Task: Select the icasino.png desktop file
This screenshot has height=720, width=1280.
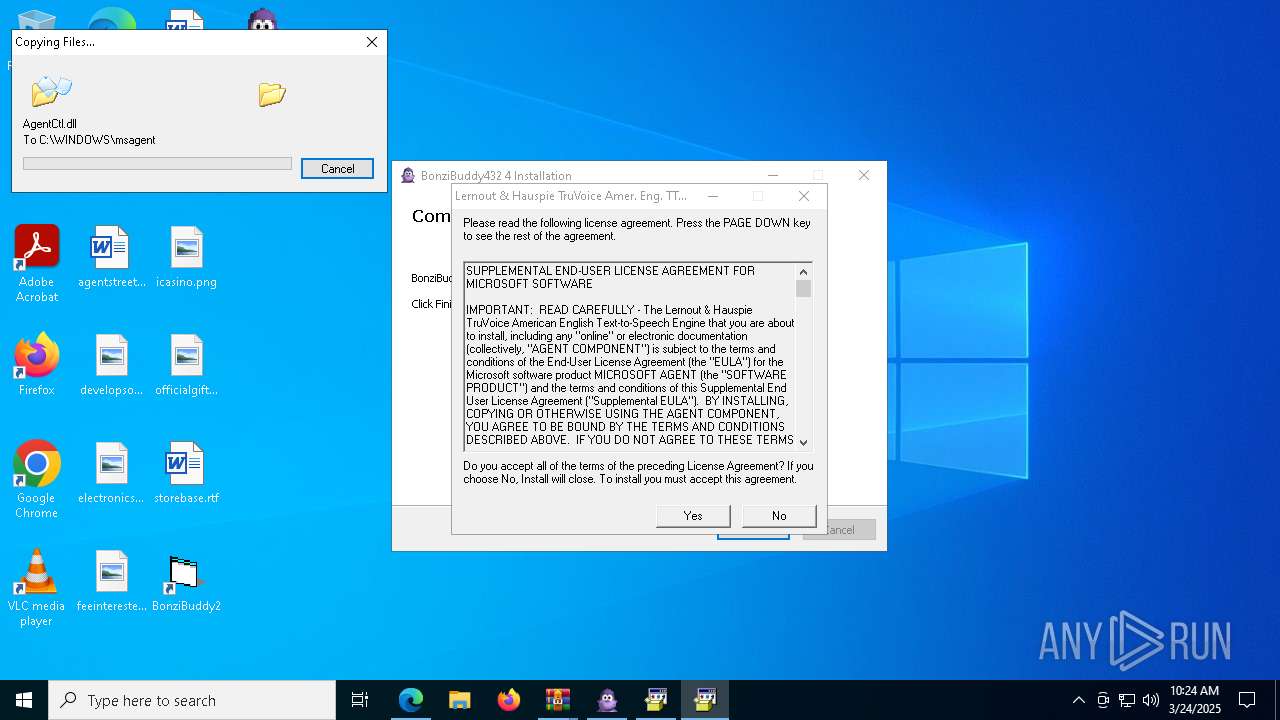Action: [x=186, y=257]
